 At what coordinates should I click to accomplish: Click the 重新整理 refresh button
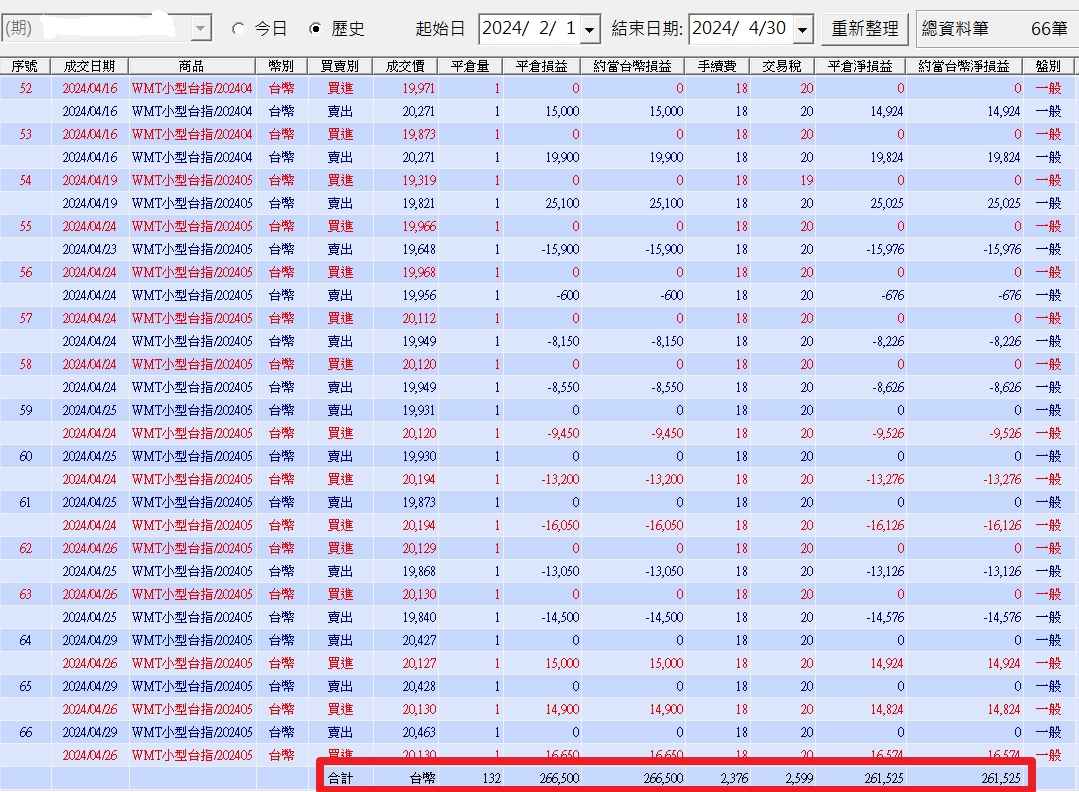[865, 29]
